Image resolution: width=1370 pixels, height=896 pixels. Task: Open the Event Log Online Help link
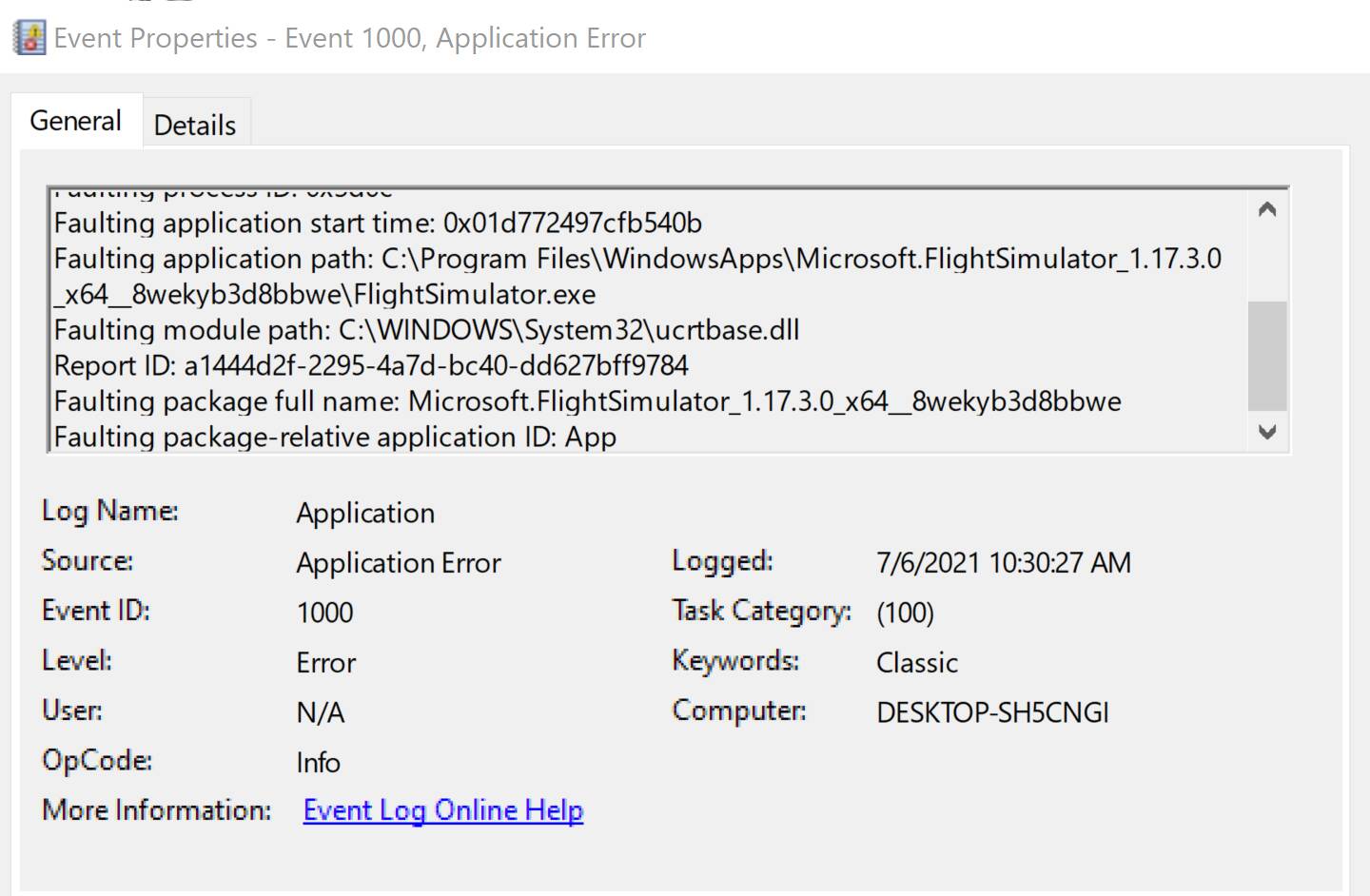pyautogui.click(x=441, y=809)
